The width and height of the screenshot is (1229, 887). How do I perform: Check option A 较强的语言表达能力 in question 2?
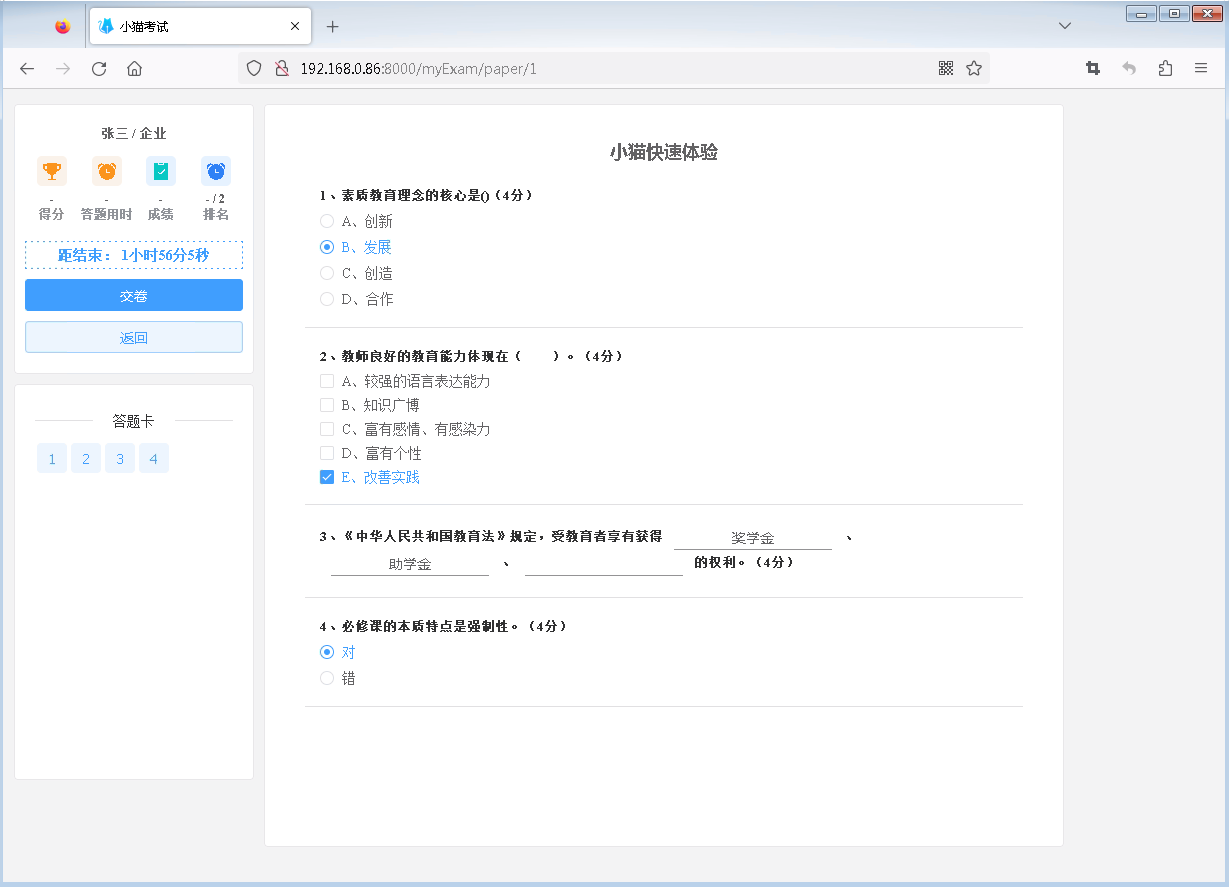[x=327, y=381]
